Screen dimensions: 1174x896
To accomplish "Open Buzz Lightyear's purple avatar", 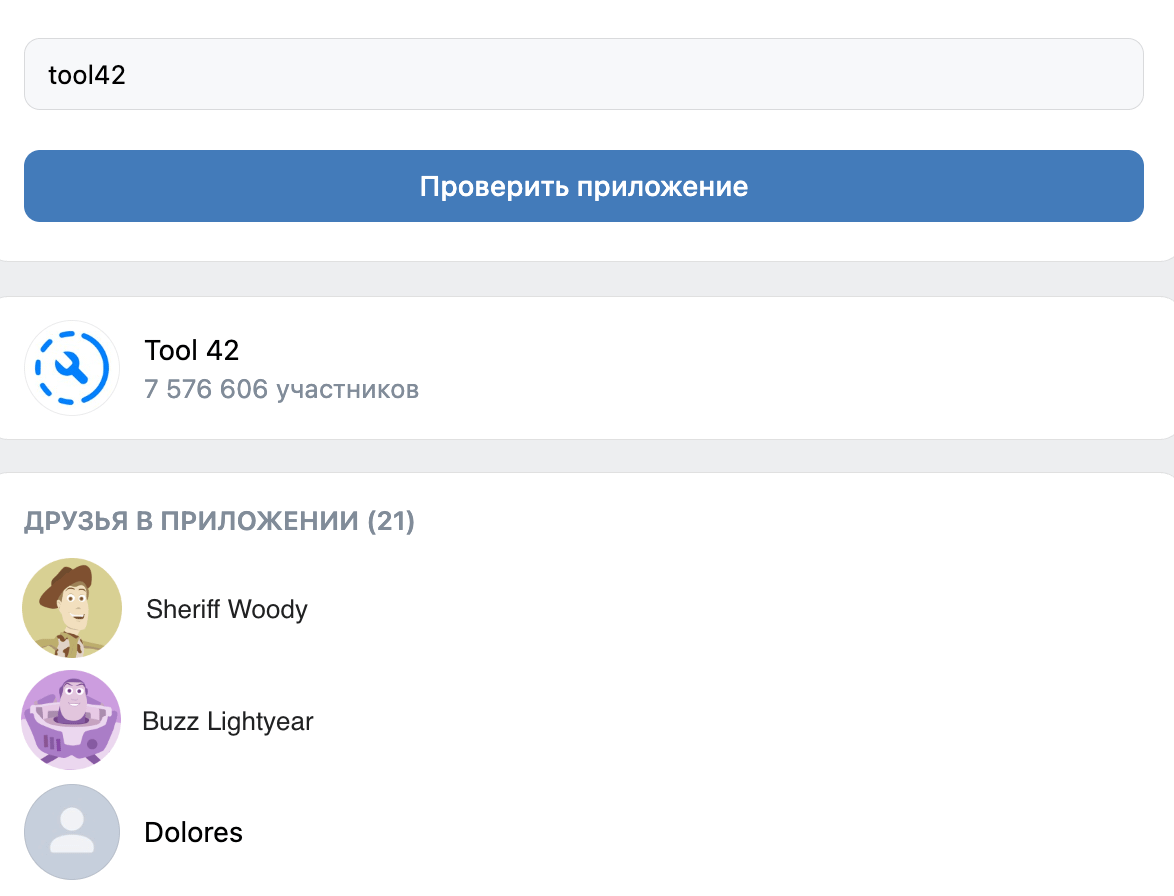I will (x=71, y=720).
